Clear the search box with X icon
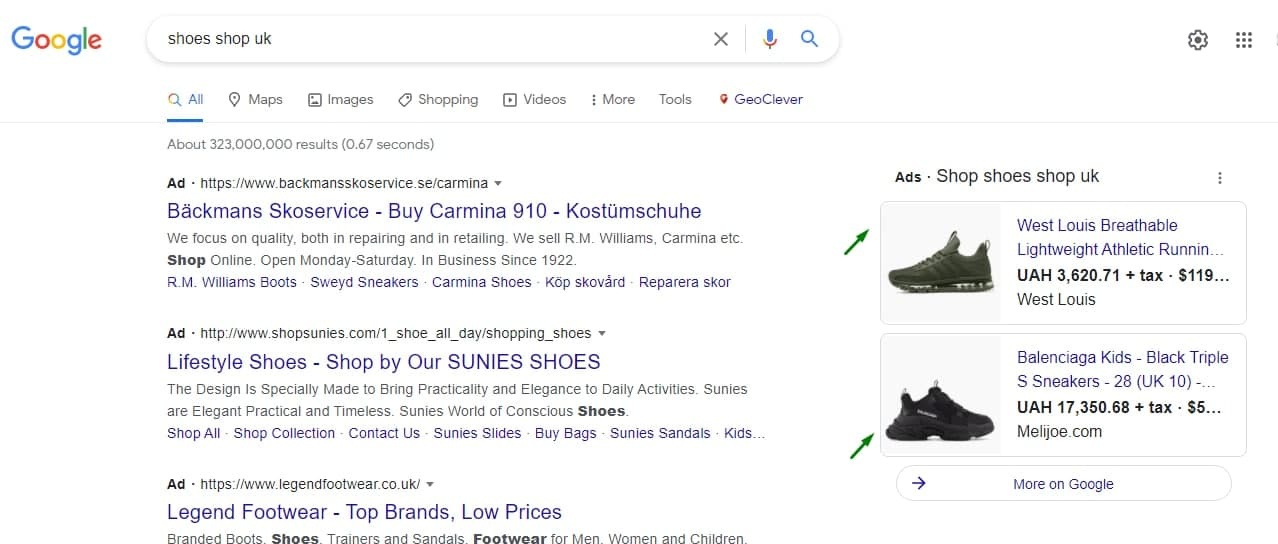 (x=720, y=39)
